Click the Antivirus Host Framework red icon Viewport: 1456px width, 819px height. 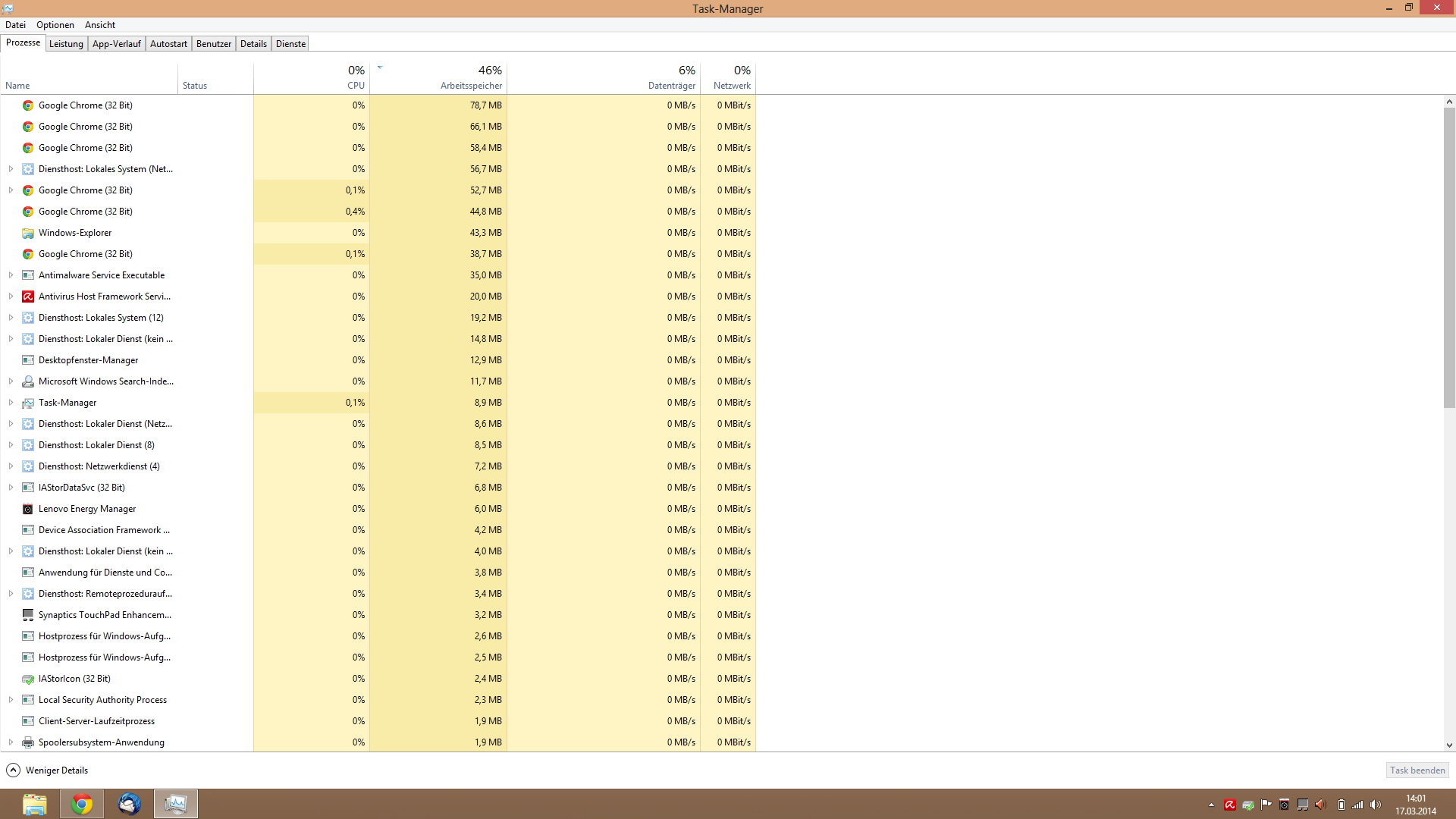[28, 297]
